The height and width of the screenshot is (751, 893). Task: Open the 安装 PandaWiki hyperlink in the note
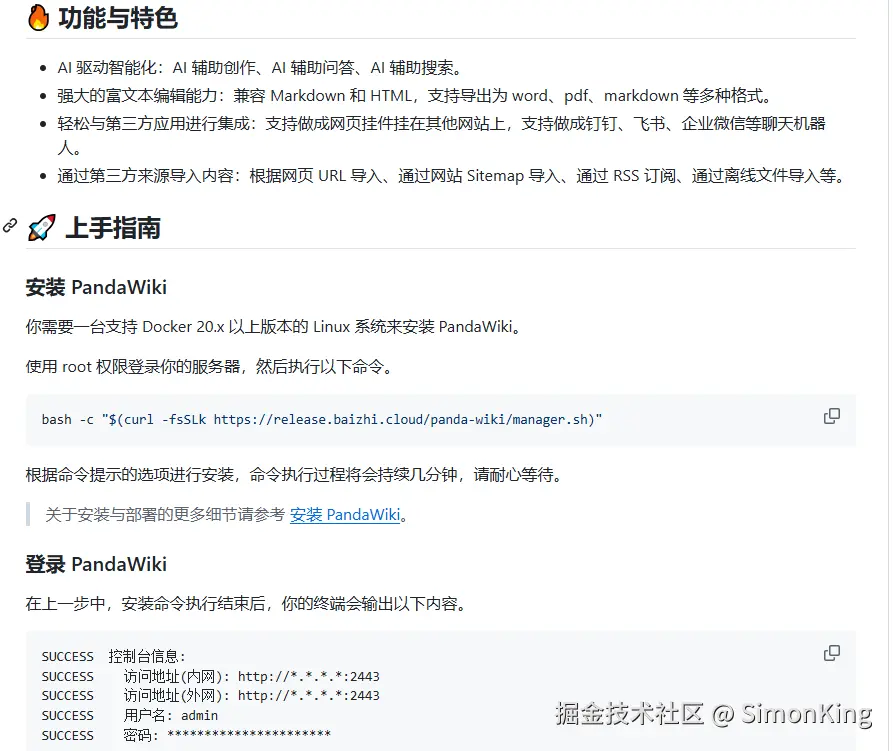[345, 515]
